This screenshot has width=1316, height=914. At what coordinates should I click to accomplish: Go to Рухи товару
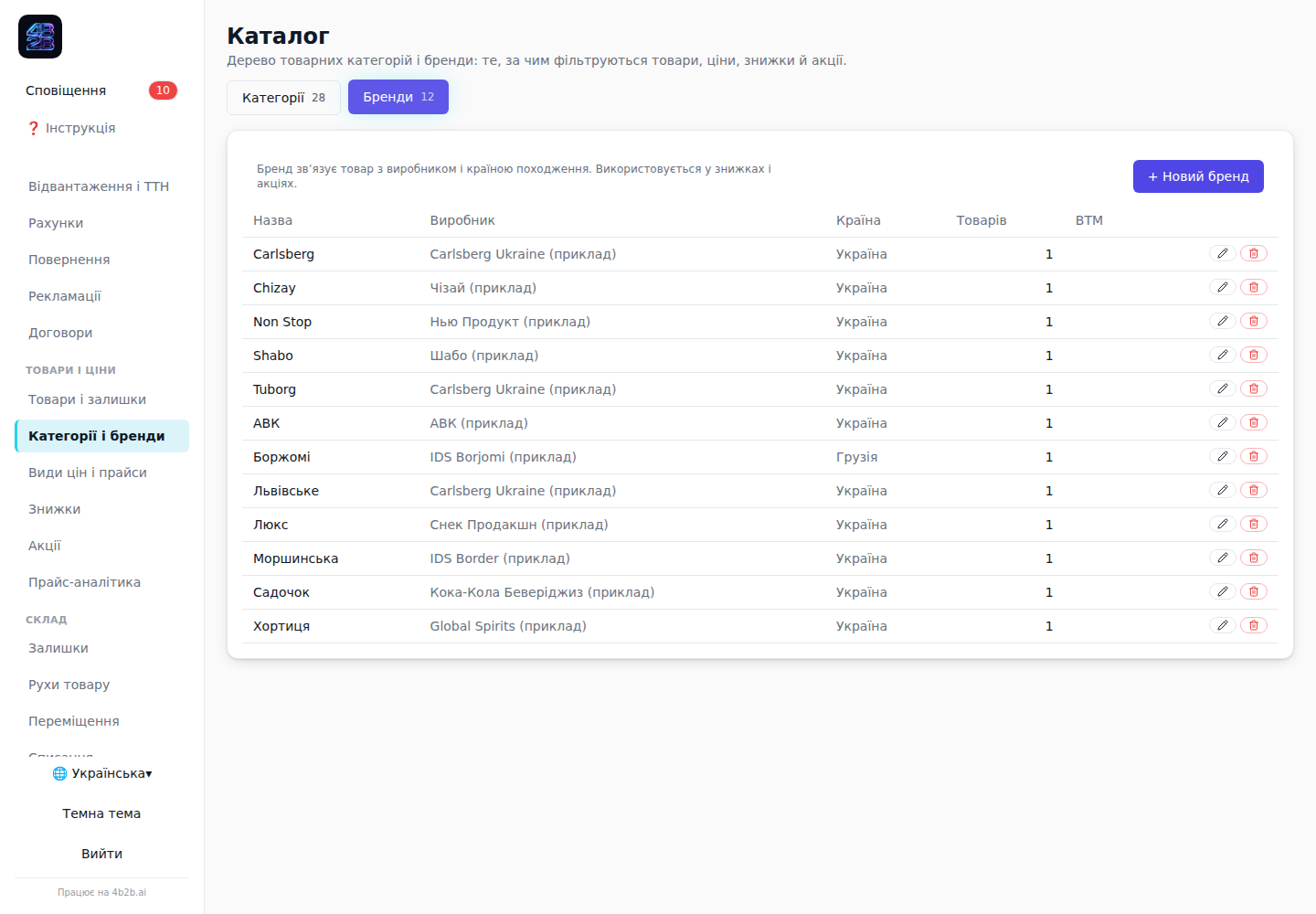(101, 685)
